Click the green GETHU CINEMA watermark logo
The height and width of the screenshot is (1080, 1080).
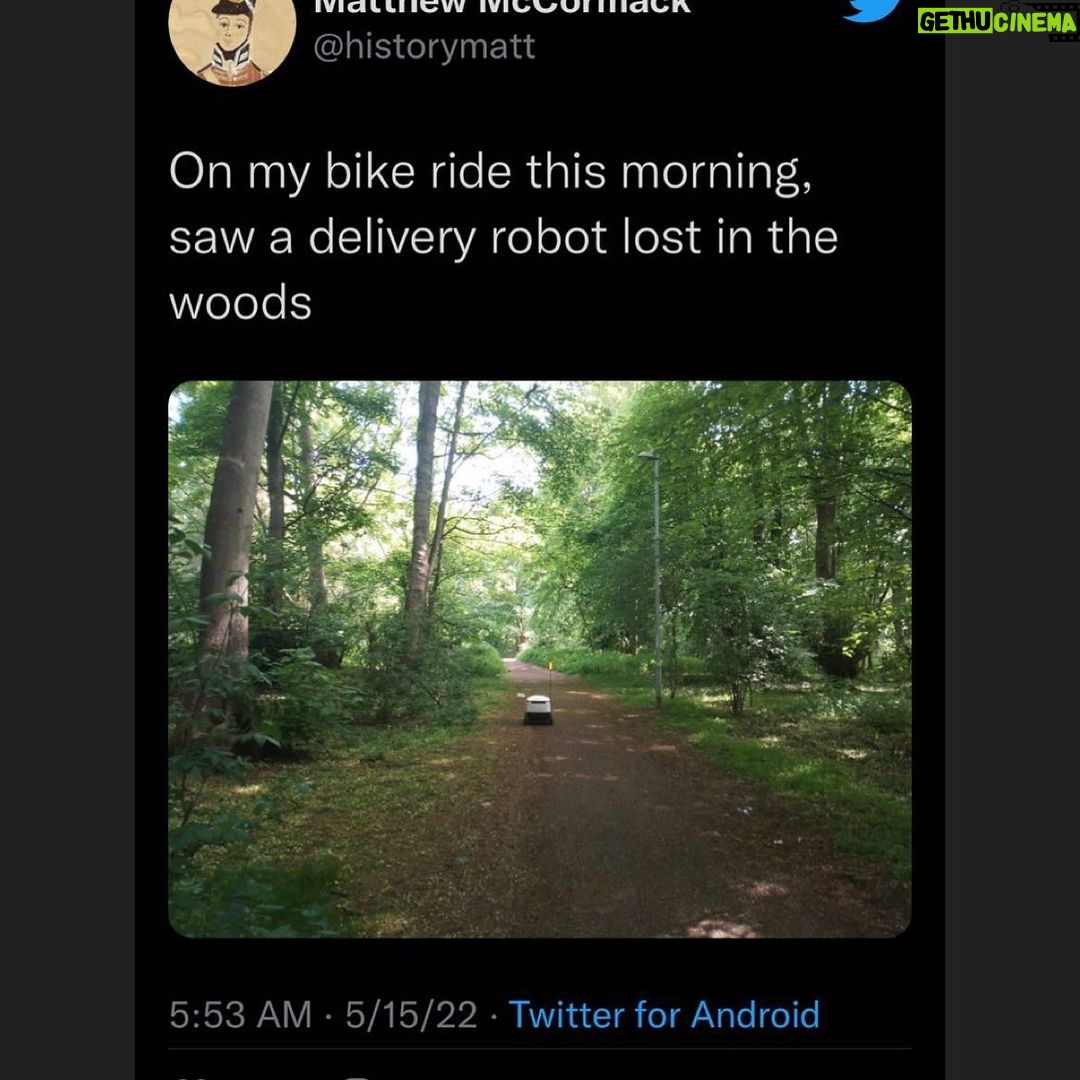pos(997,21)
